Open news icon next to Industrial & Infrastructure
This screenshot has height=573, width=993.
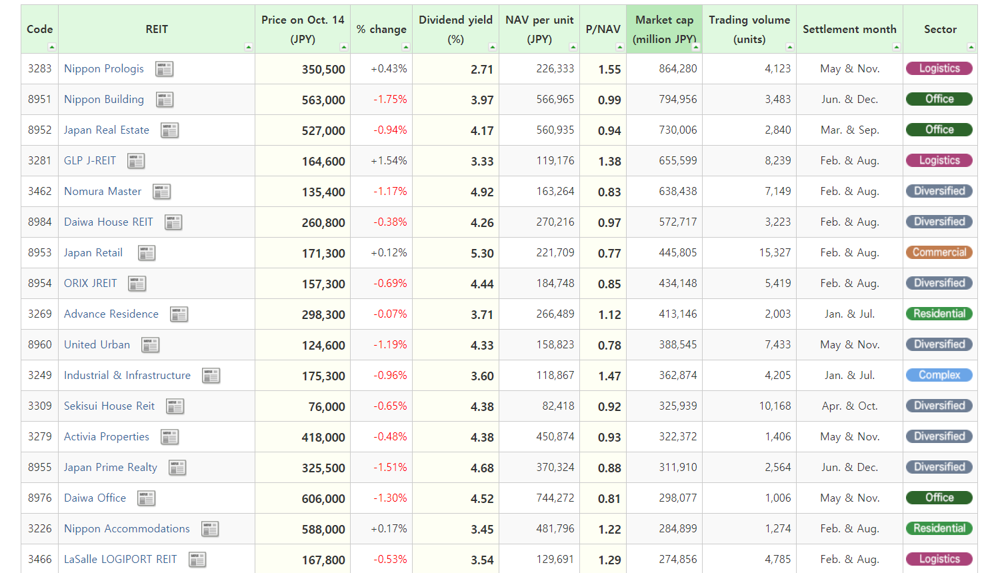click(x=211, y=375)
